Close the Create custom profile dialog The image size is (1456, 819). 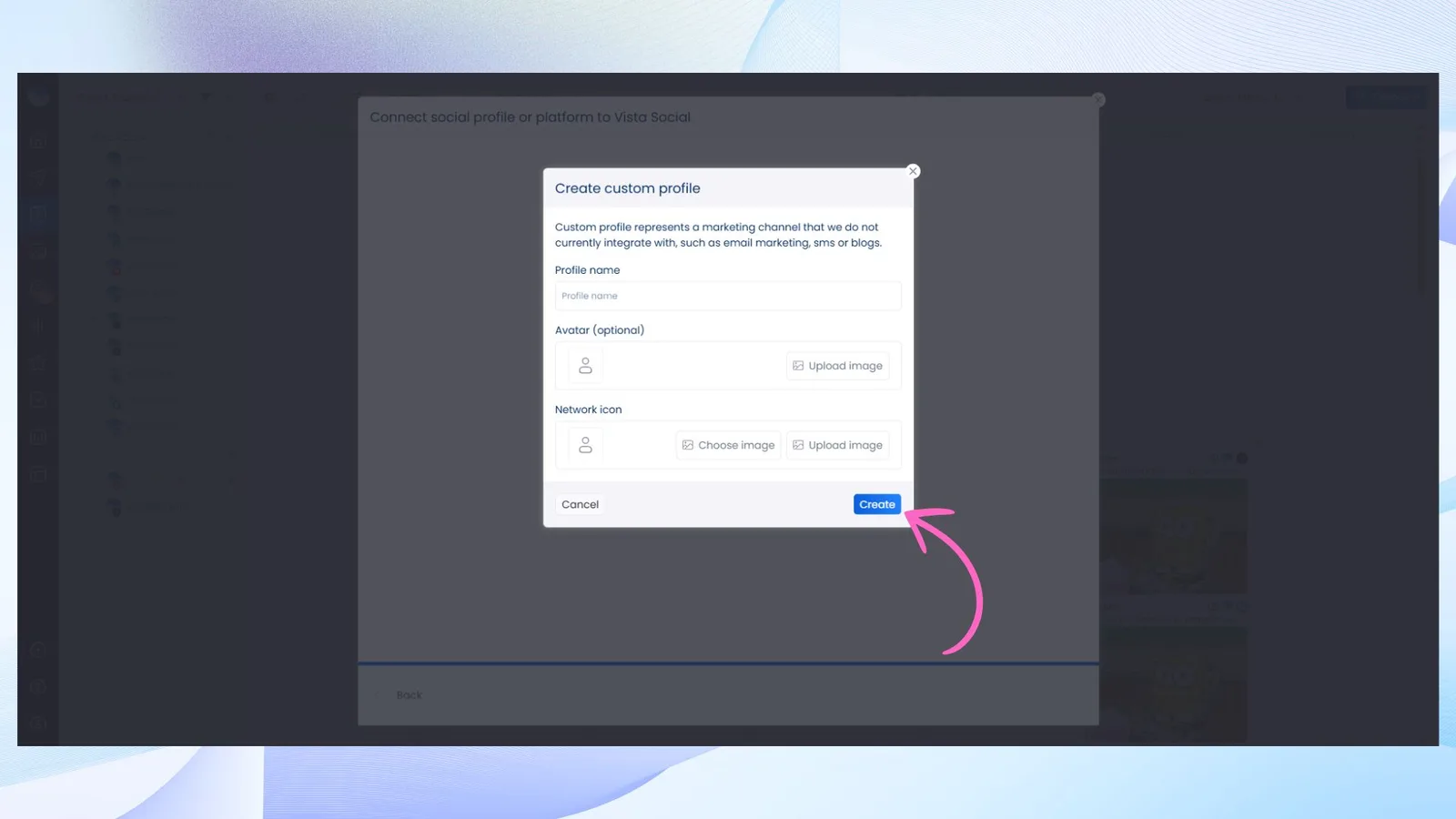click(913, 171)
